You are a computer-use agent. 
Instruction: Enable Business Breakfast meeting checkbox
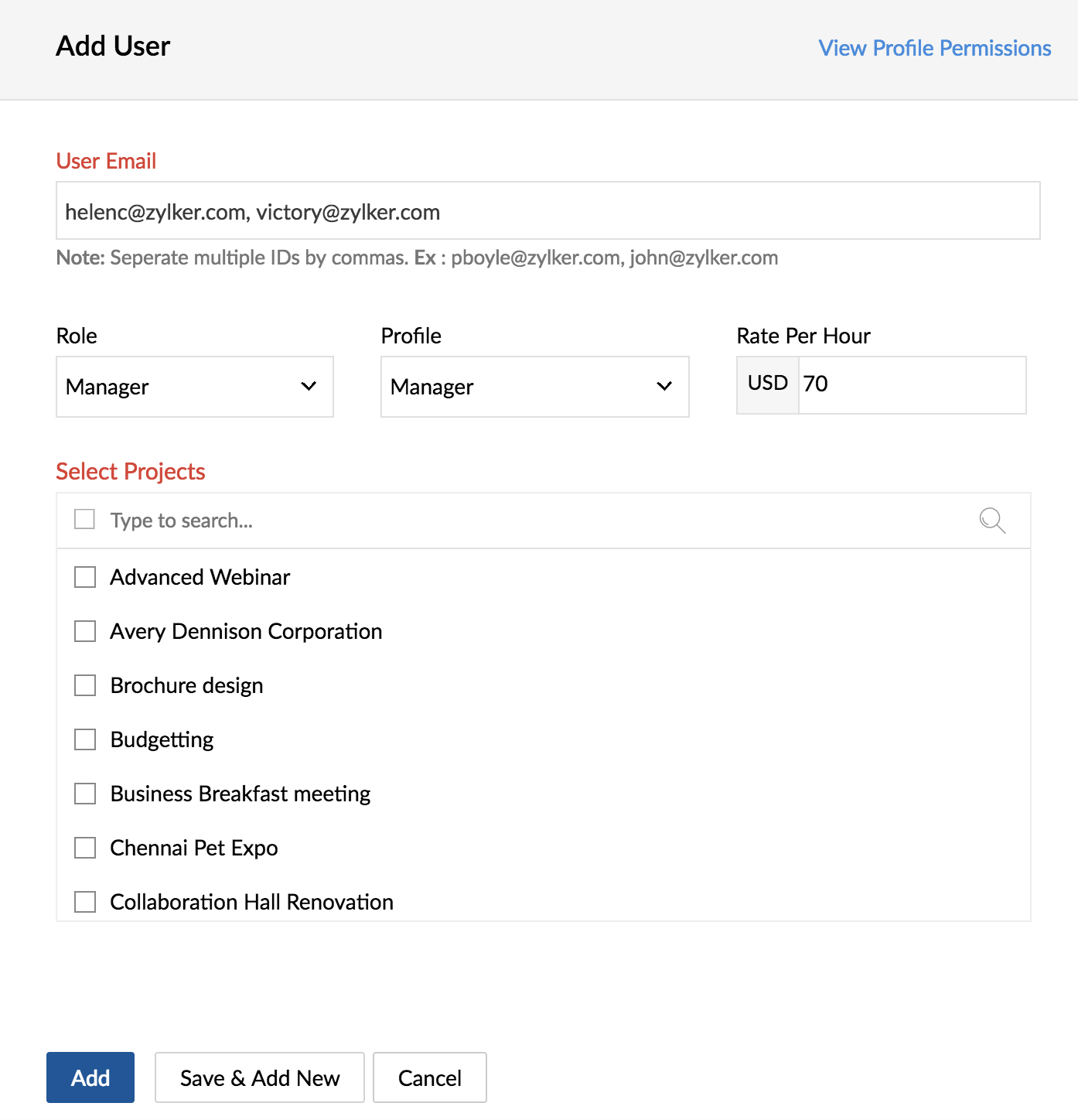tap(85, 794)
